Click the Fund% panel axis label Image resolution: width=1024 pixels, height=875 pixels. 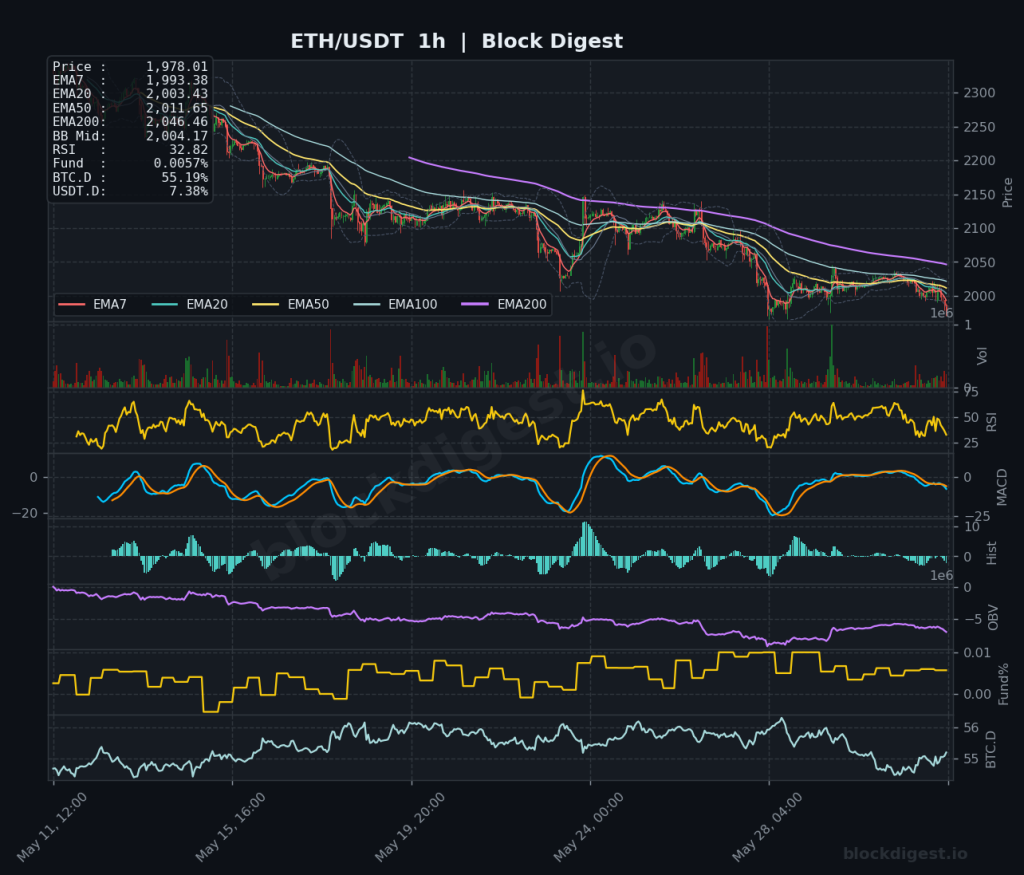click(1004, 684)
